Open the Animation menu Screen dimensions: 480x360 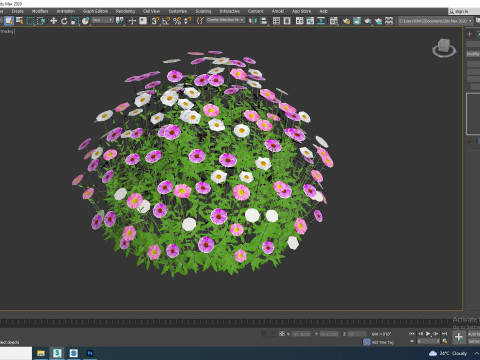point(66,11)
